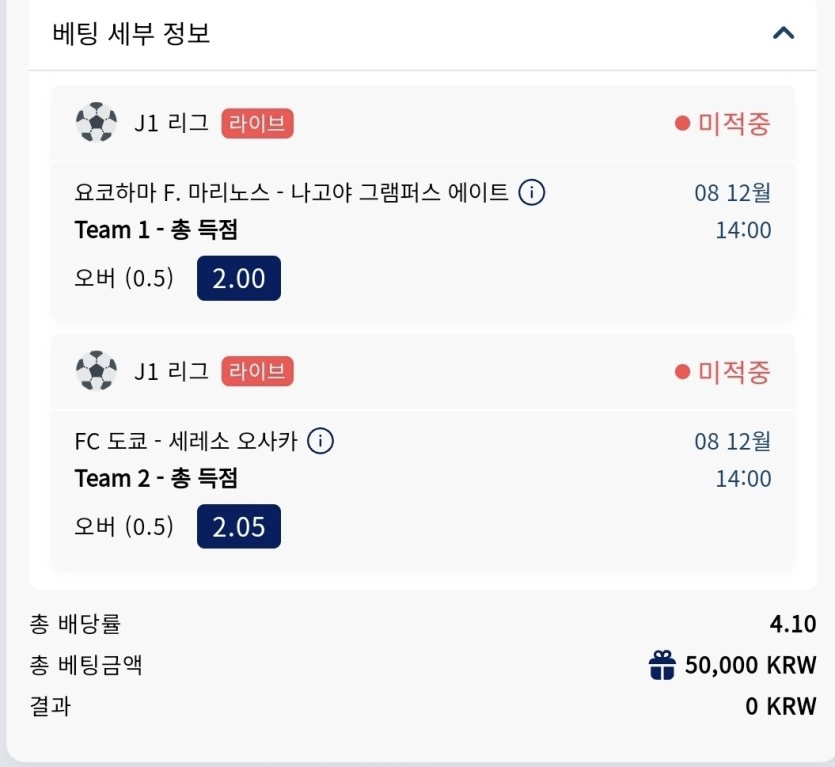835x767 pixels.
Task: Click the 베팅 세부 정보 header title
Action: click(x=131, y=33)
